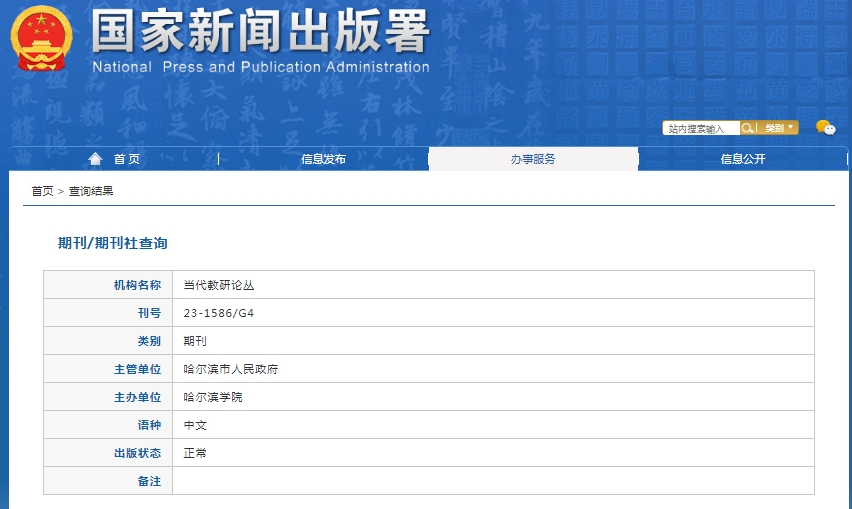Image resolution: width=852 pixels, height=509 pixels.
Task: Select the journal name 当代教研论丛
Action: [219, 285]
